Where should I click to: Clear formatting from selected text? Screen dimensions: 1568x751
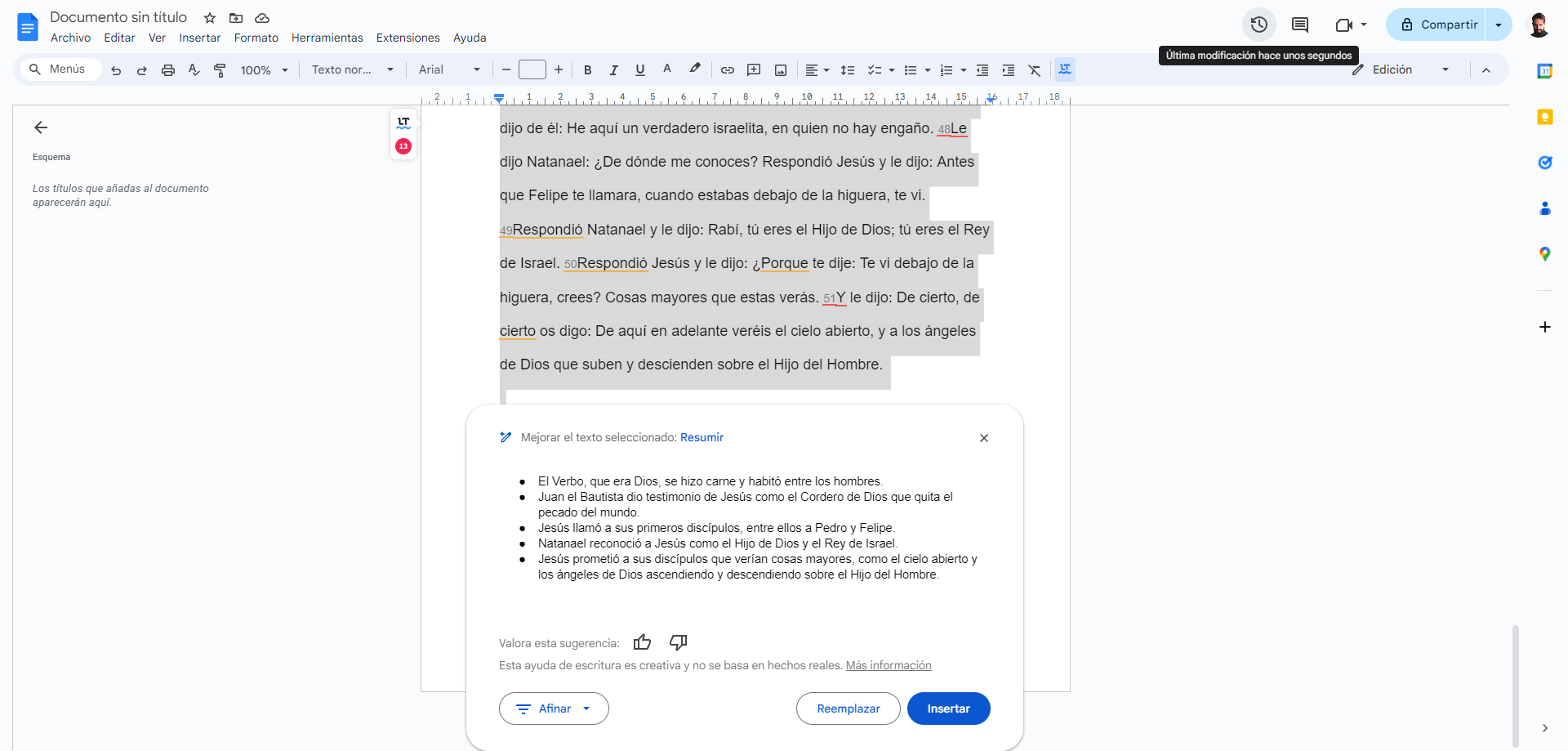pos(1035,69)
